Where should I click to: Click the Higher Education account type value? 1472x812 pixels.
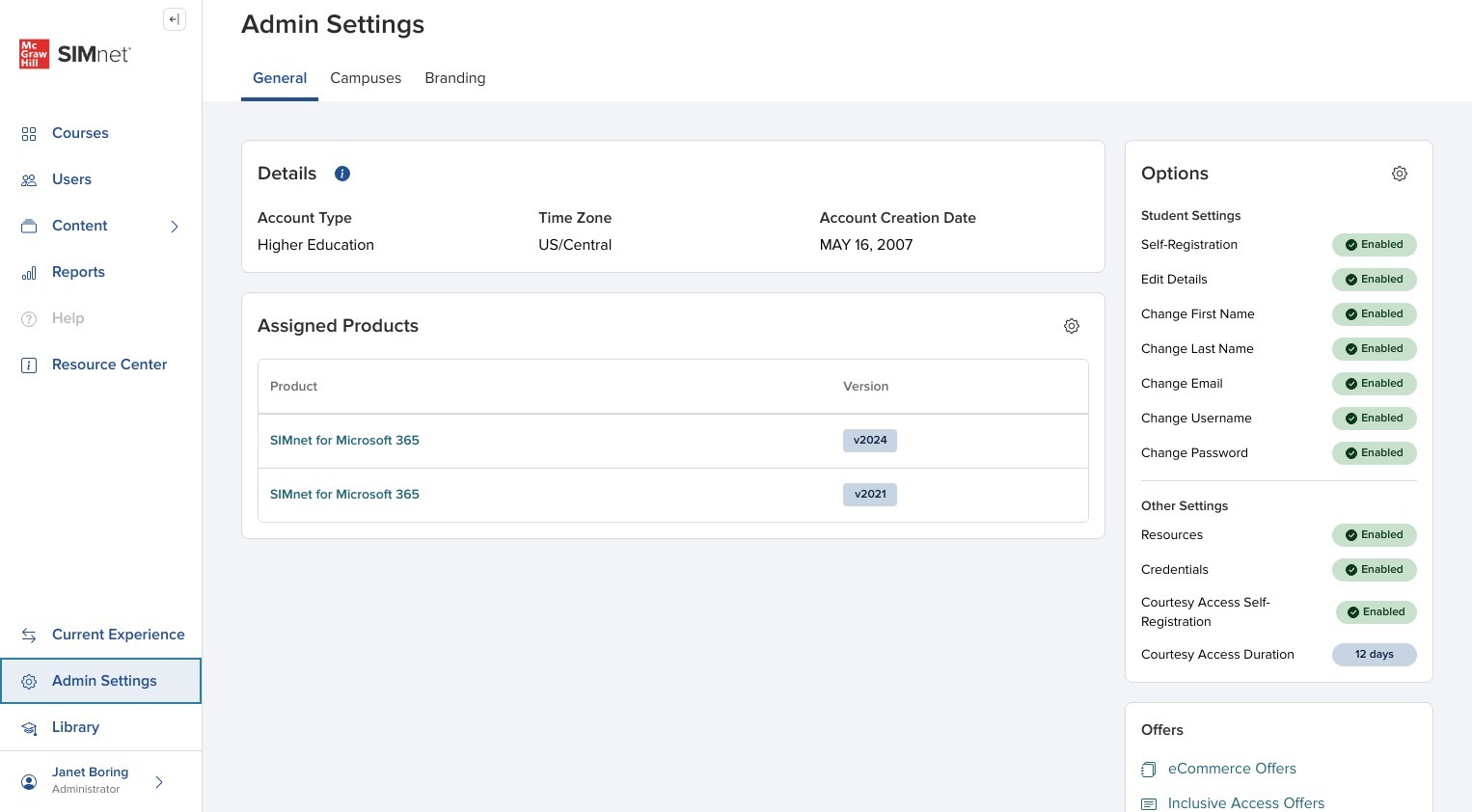(315, 245)
